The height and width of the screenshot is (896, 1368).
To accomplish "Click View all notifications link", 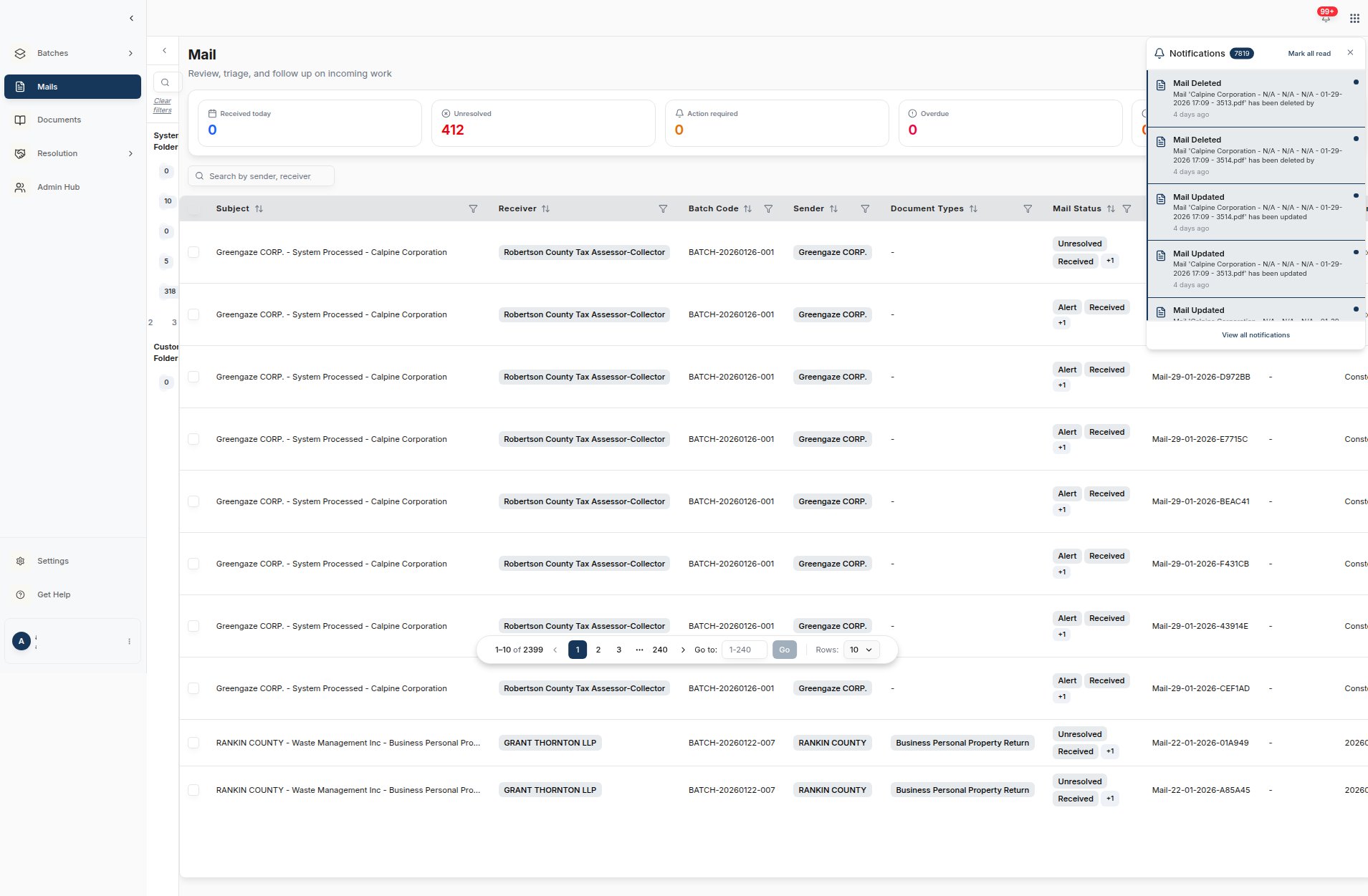I will (1255, 335).
